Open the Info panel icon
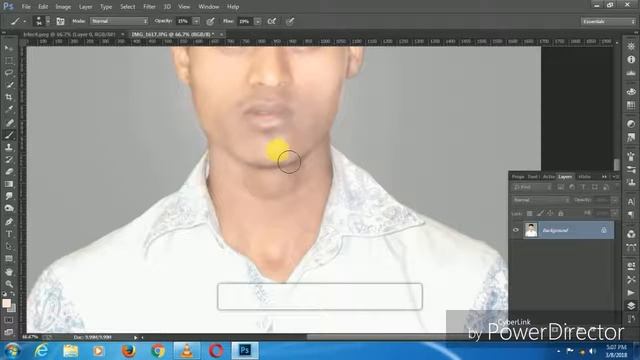Viewport: 640px width, 360px height. 631,60
